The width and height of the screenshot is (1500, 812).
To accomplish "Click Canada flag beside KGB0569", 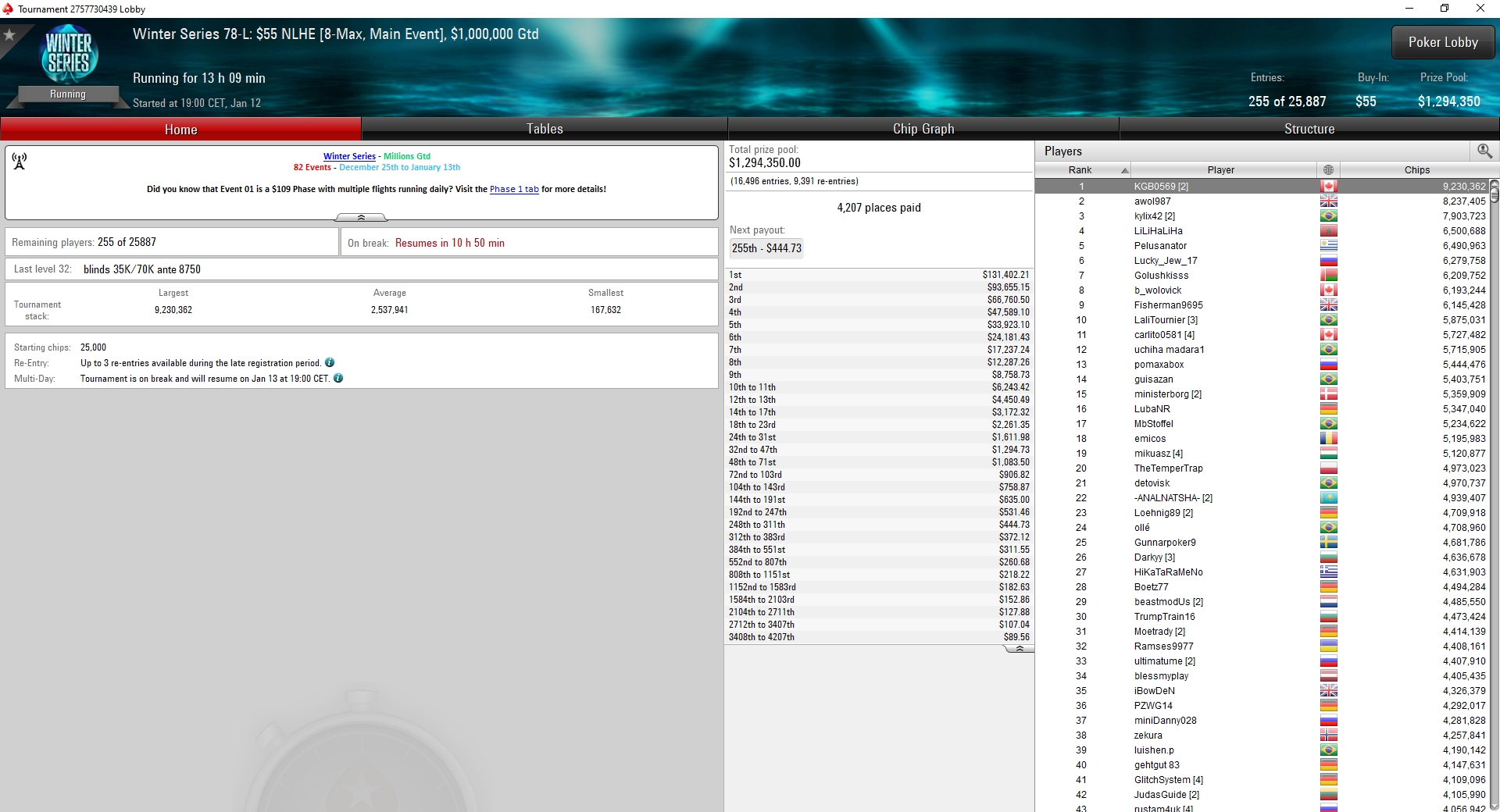I will tap(1328, 187).
